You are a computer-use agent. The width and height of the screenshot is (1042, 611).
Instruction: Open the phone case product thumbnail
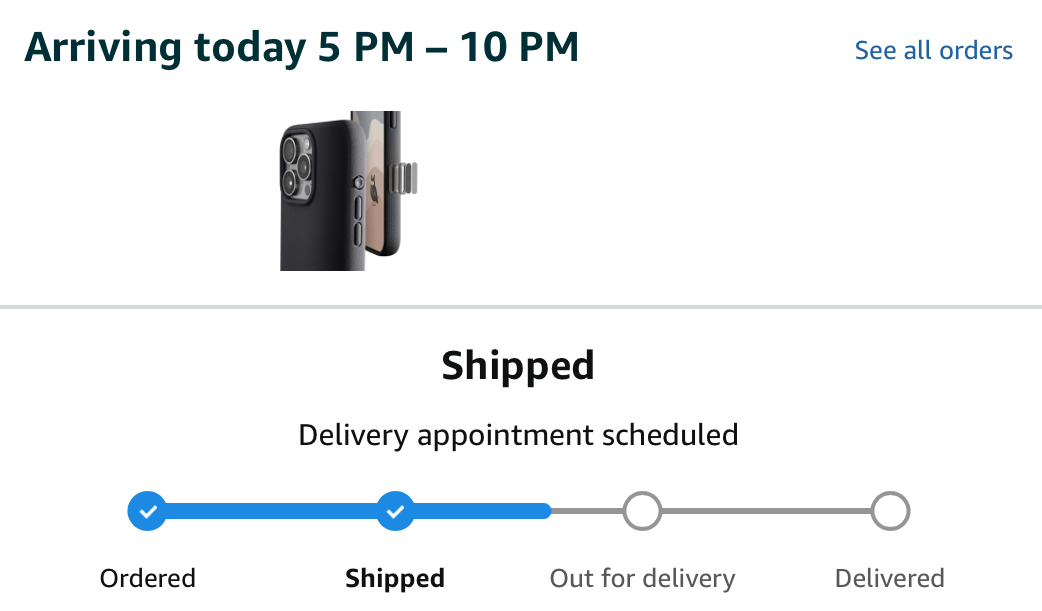349,191
